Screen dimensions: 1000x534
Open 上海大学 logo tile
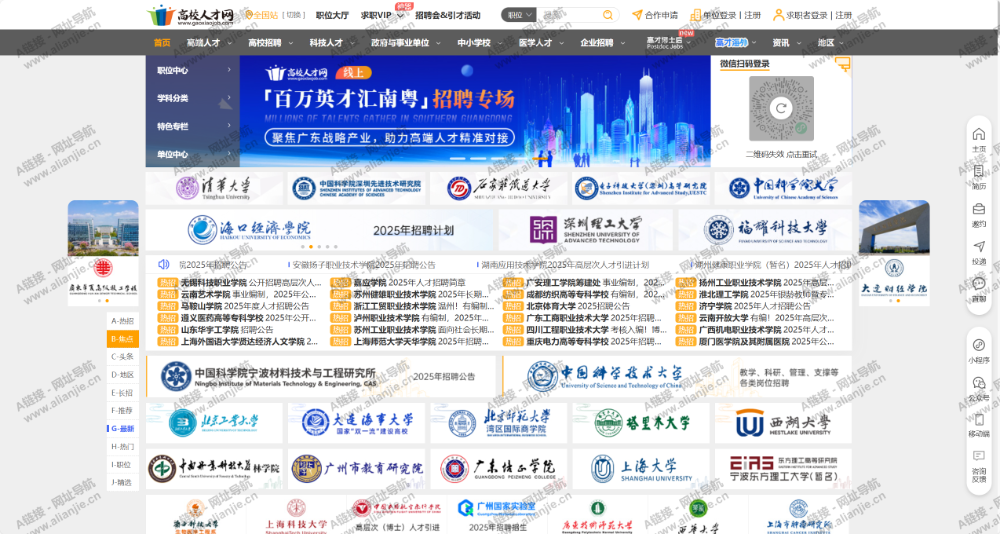pyautogui.click(x=641, y=469)
